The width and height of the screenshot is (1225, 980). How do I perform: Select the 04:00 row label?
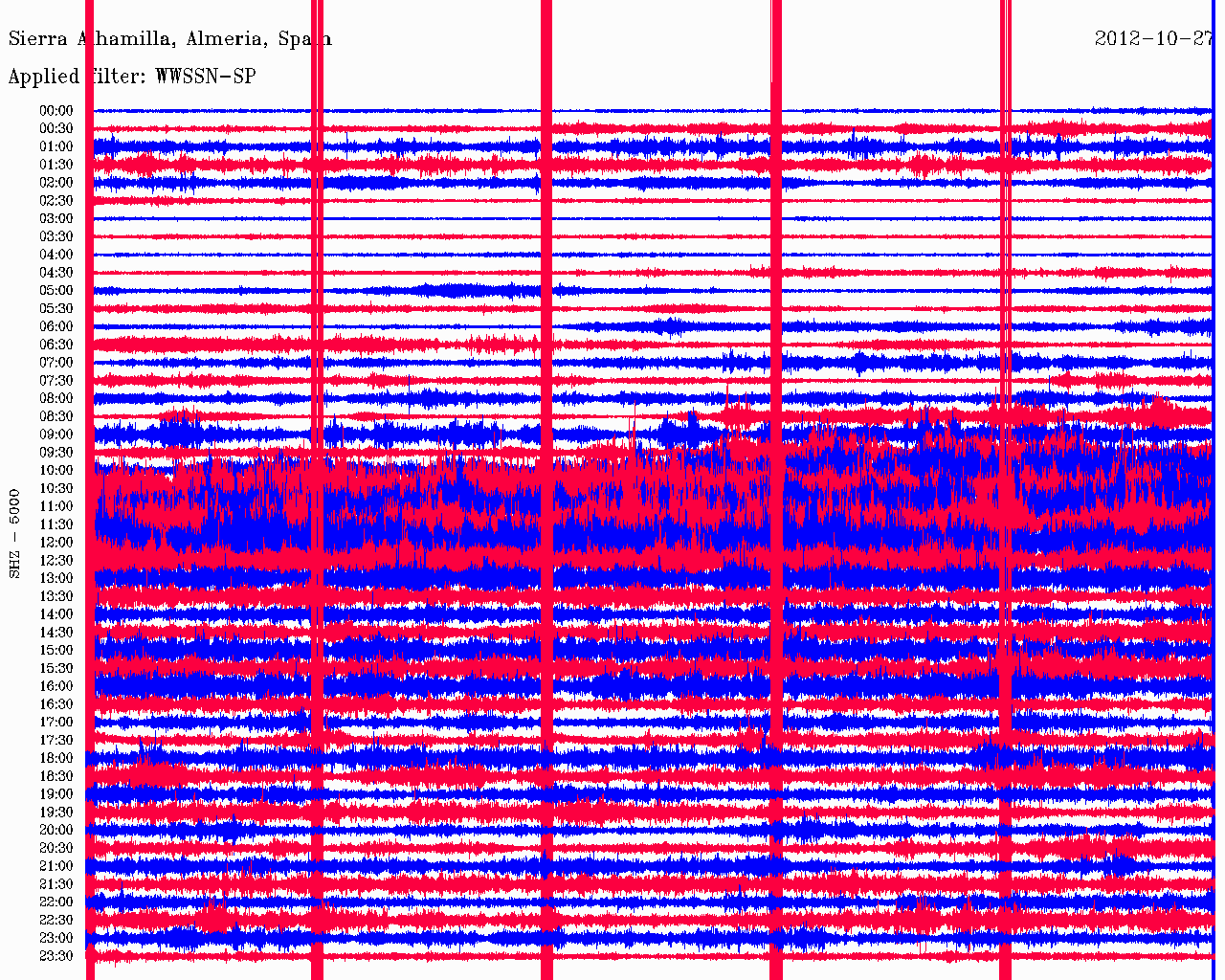click(56, 255)
